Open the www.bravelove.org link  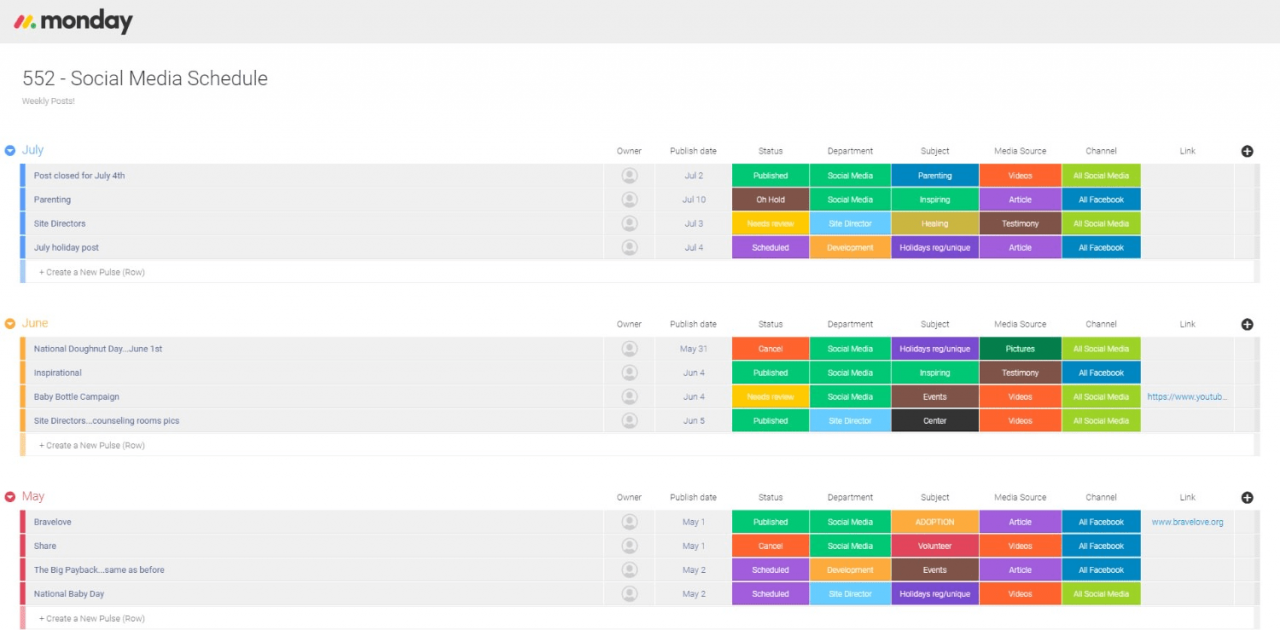point(1187,522)
